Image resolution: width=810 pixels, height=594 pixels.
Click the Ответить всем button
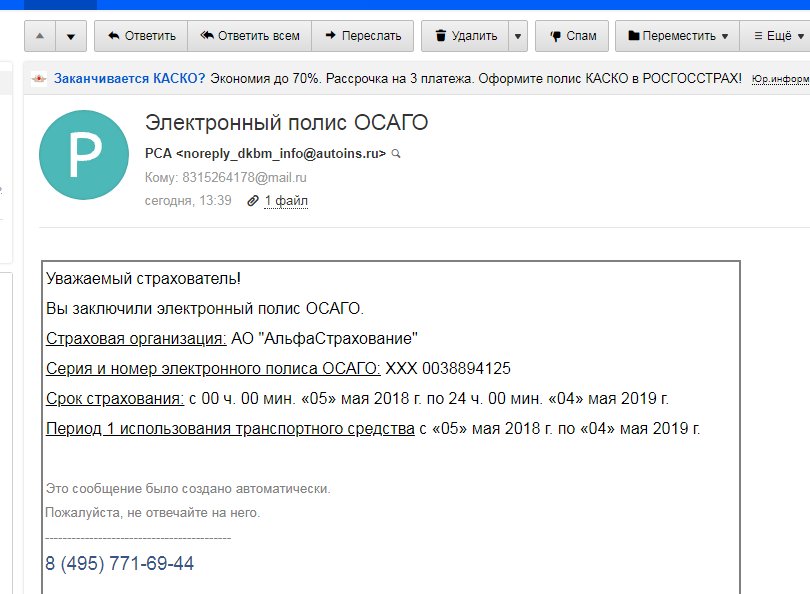click(250, 36)
